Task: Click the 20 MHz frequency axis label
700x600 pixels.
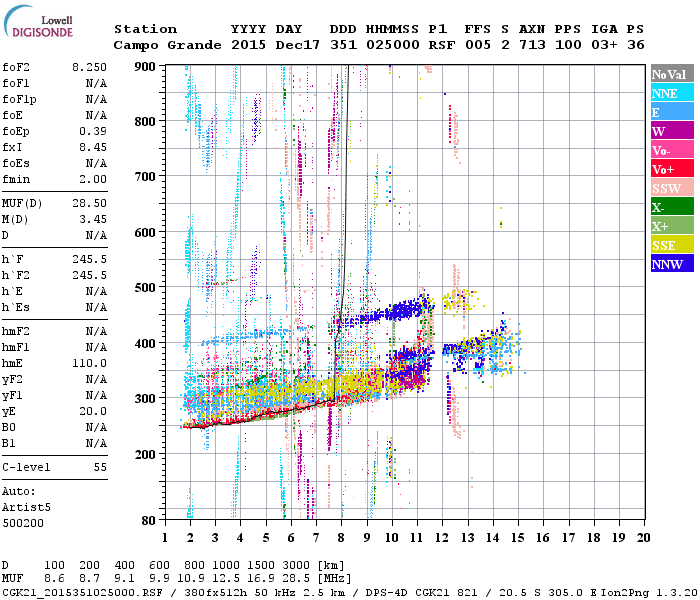Action: (x=643, y=538)
